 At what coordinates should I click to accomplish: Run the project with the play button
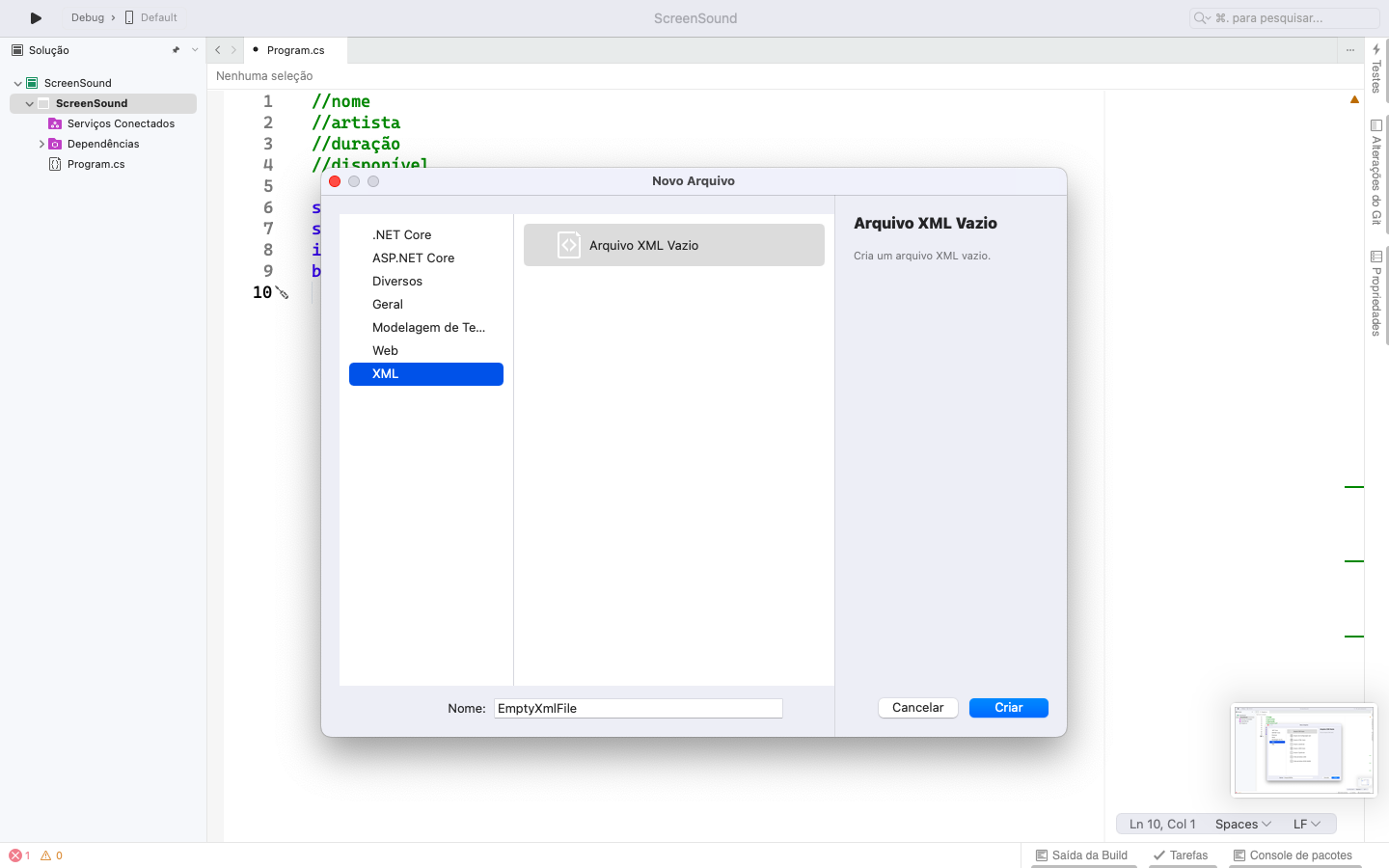[36, 17]
